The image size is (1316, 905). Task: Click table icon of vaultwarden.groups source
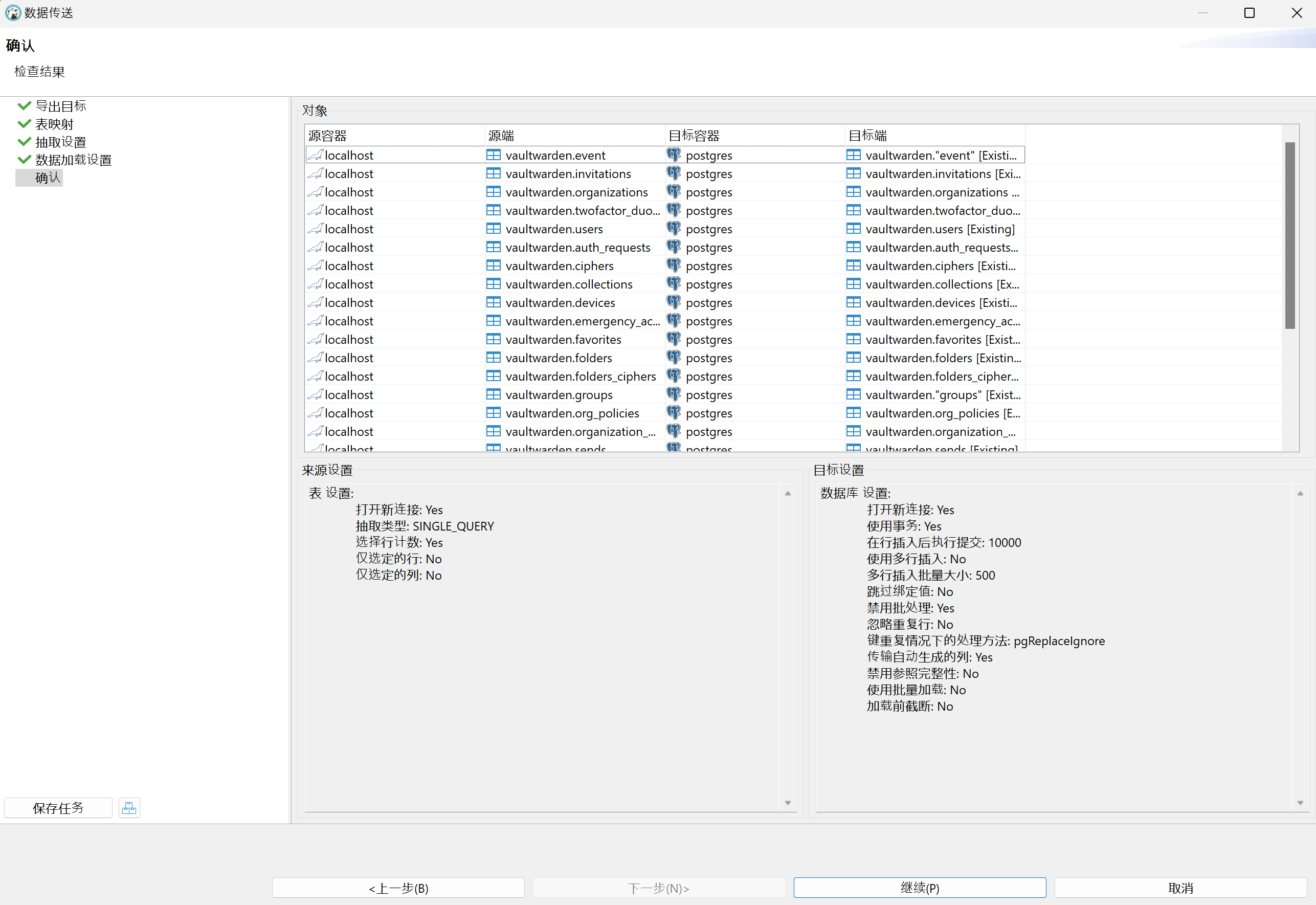coord(493,394)
